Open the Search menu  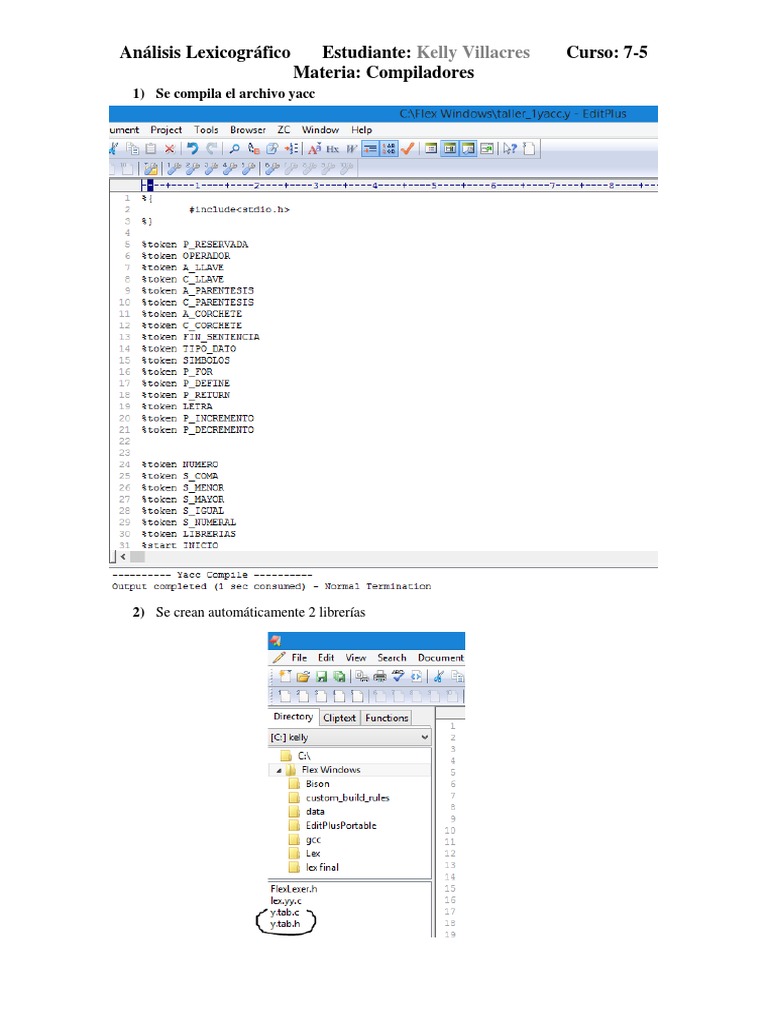(x=392, y=658)
